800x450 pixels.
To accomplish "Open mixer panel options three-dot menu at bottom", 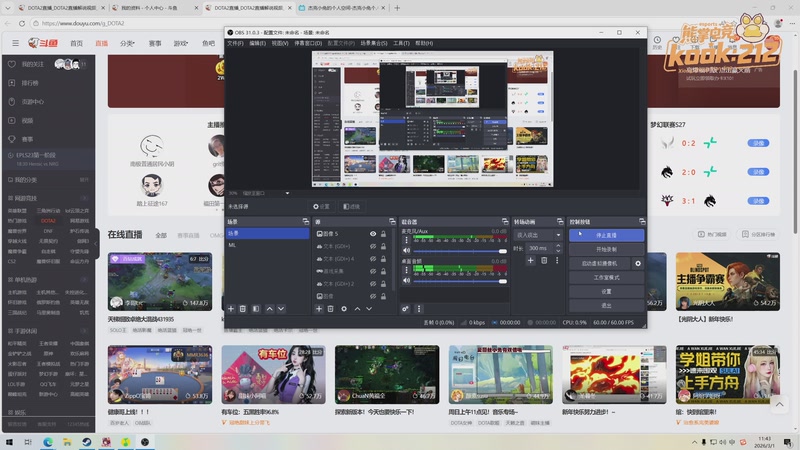I will point(419,309).
